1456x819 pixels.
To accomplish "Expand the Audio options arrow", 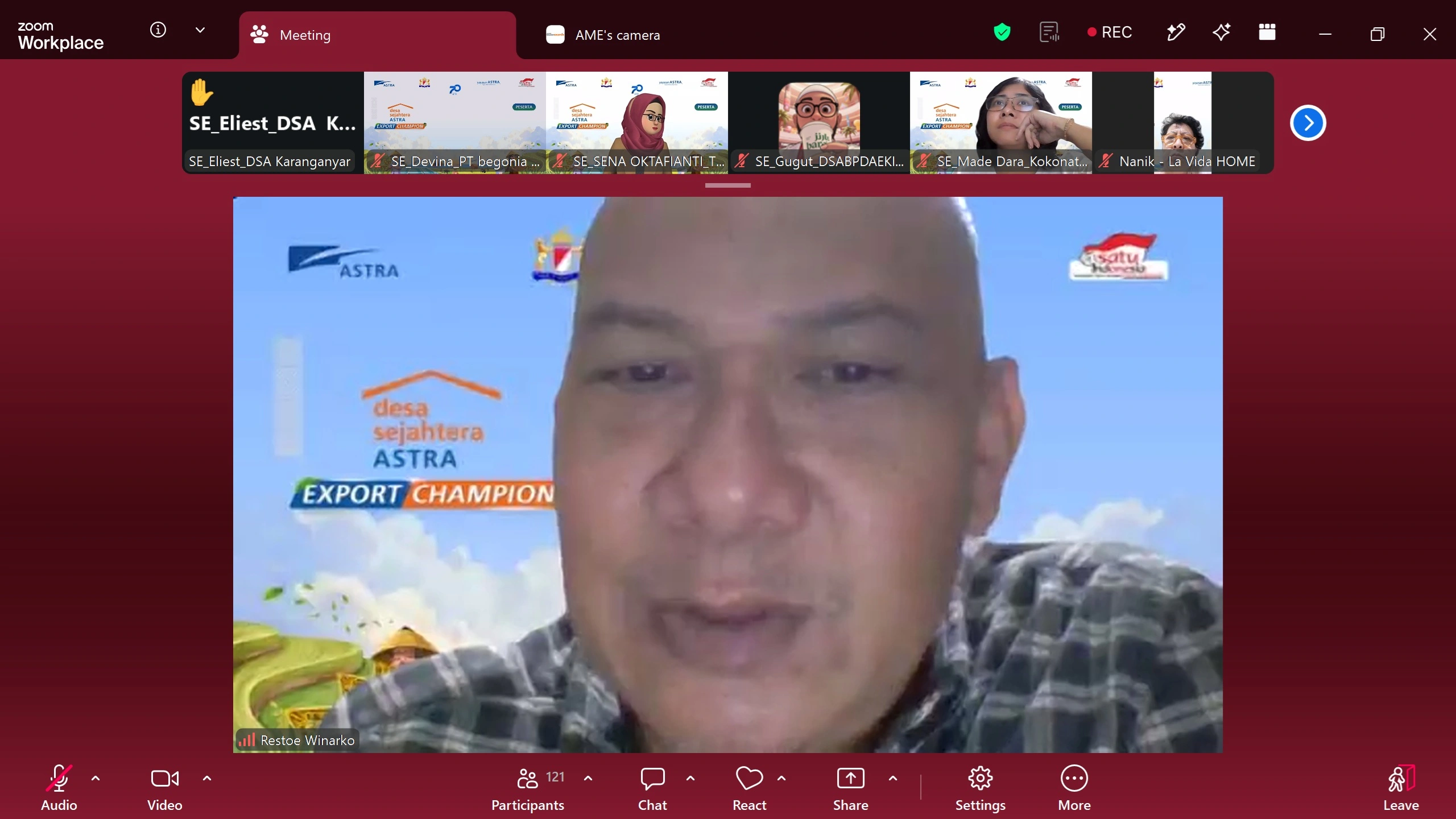I will pyautogui.click(x=96, y=778).
